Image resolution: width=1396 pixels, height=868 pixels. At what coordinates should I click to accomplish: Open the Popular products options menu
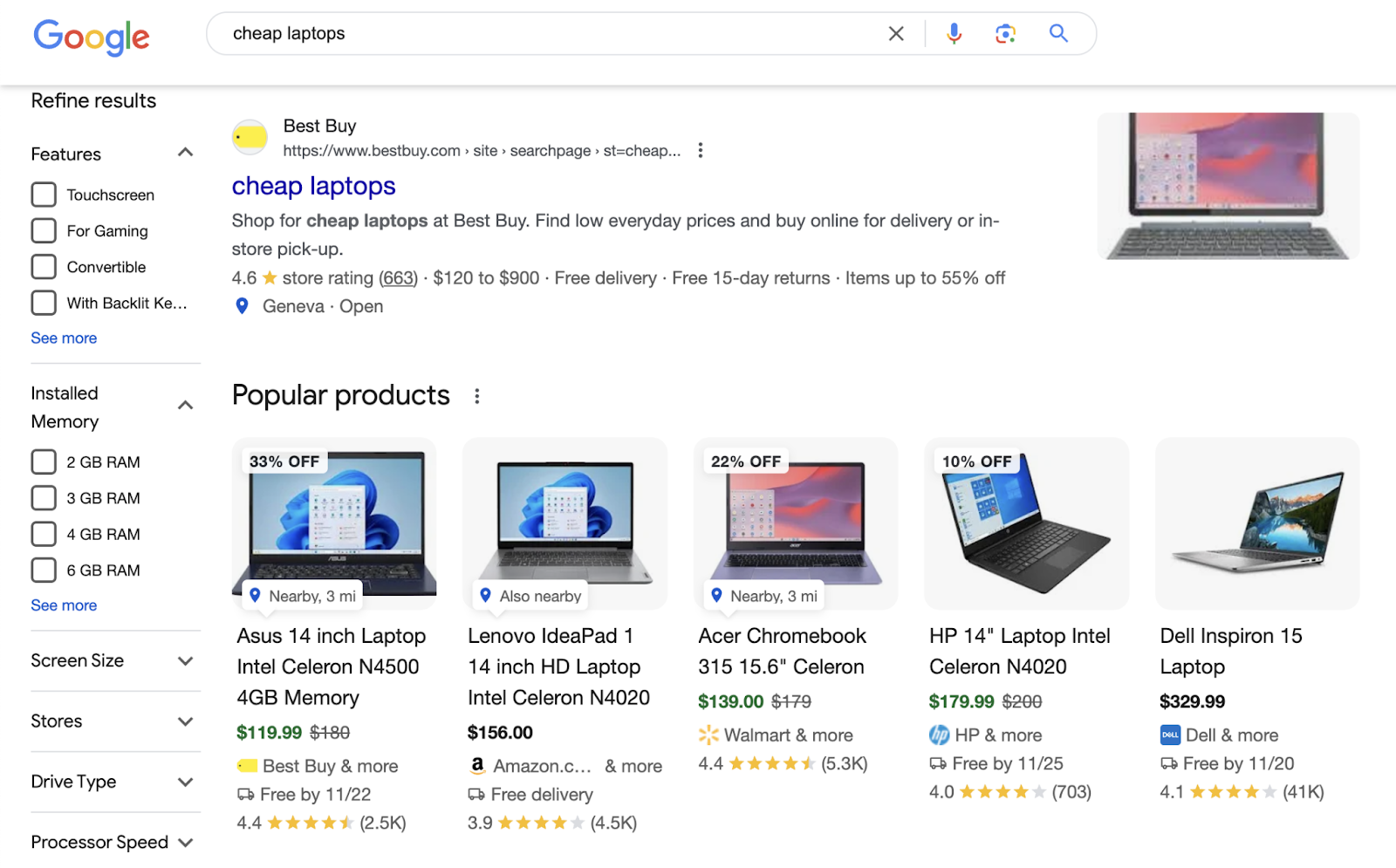(477, 395)
